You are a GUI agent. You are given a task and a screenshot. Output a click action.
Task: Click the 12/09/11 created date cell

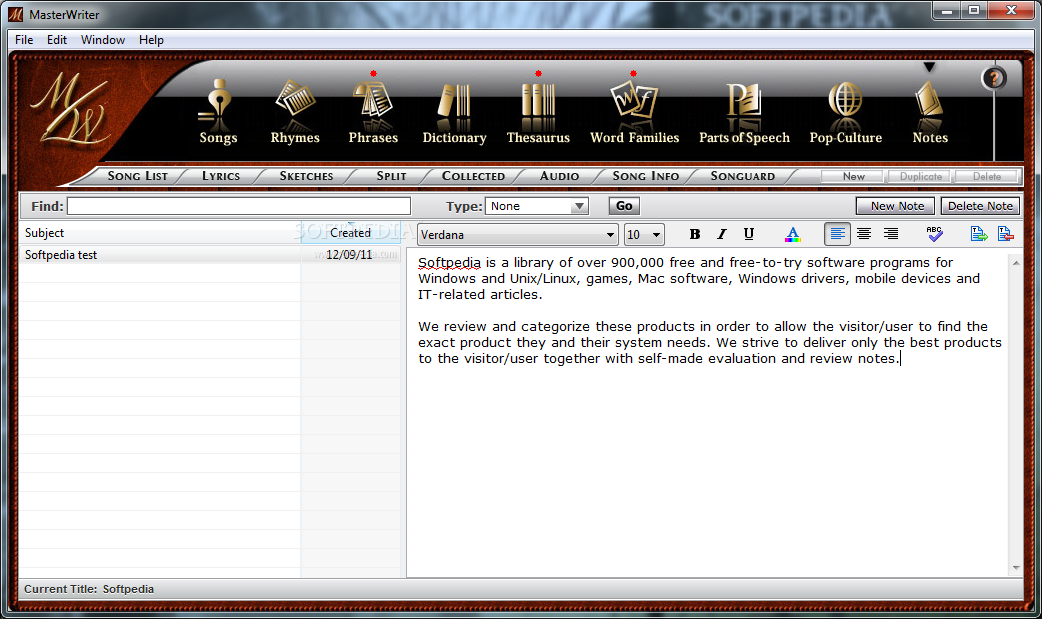(350, 255)
